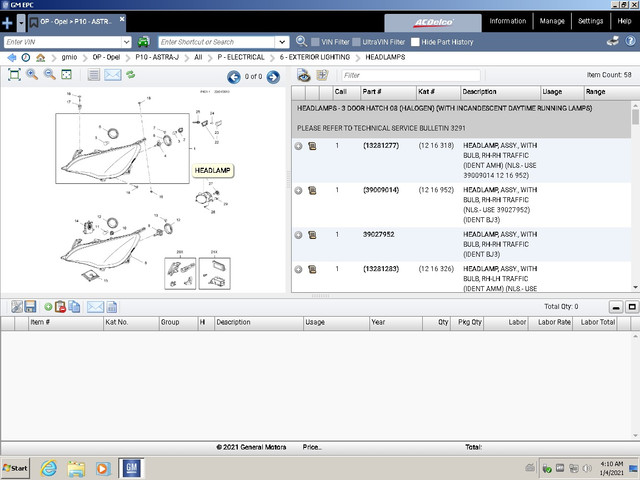The height and width of the screenshot is (480, 640).
Task: Navigate to P10 - ASTRA-J breadcrumb
Action: pos(157,57)
